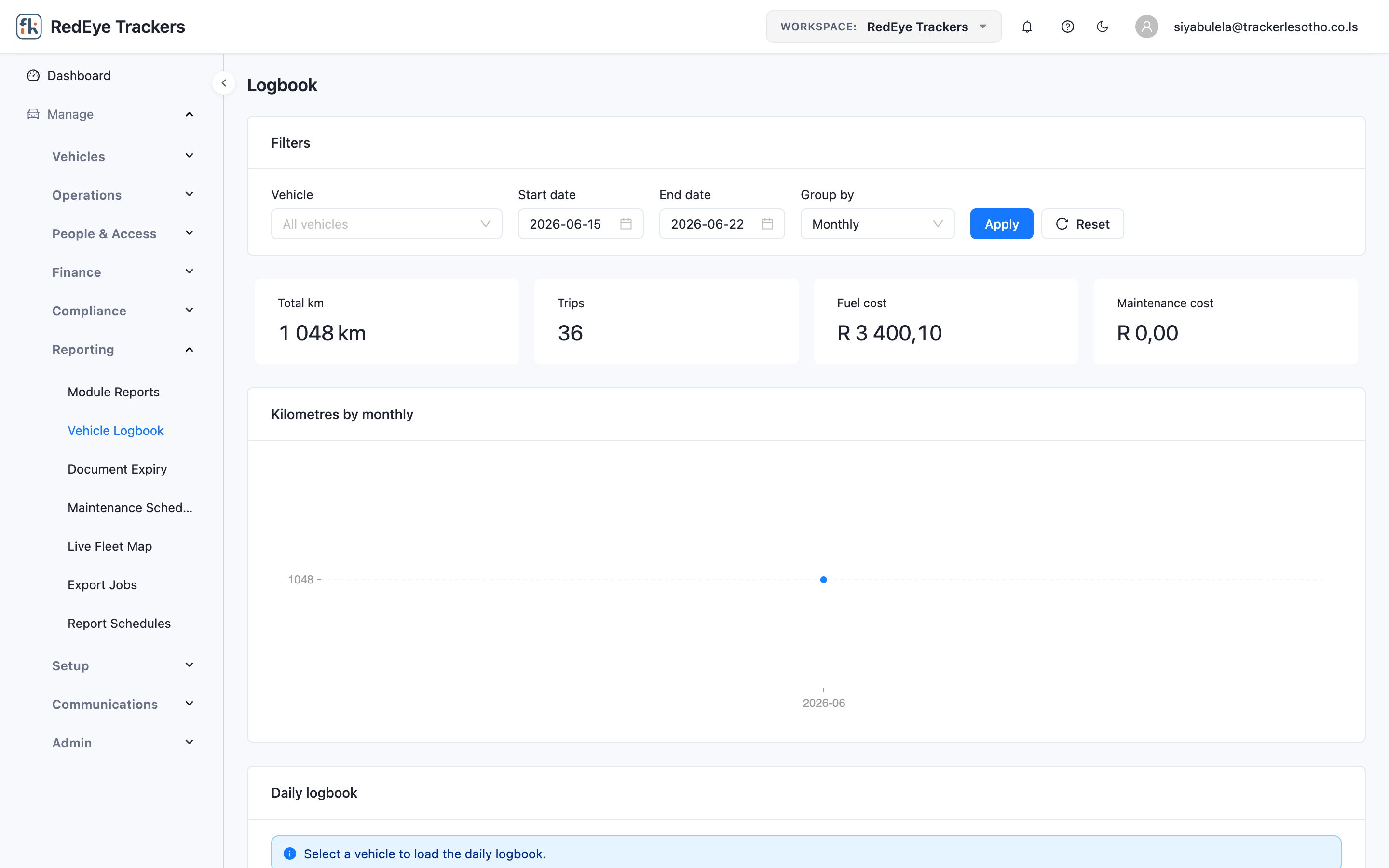Go to Dashboard
Viewport: 1389px width, 868px height.
[79, 76]
